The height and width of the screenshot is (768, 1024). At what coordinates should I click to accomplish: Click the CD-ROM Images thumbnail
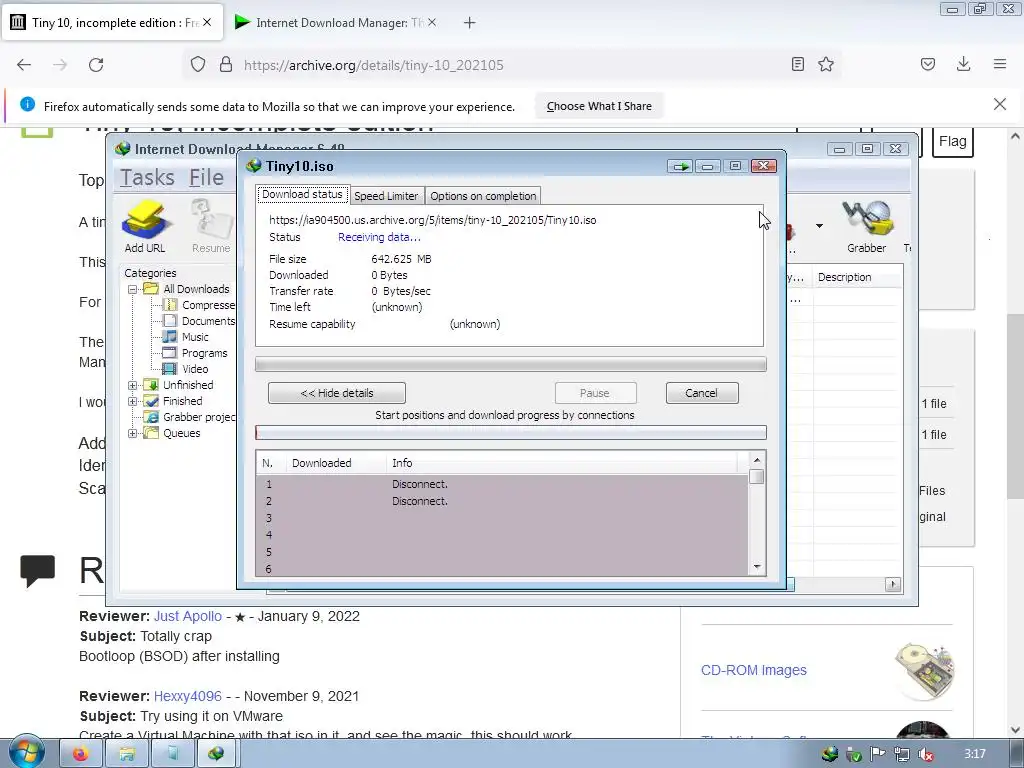point(924,671)
